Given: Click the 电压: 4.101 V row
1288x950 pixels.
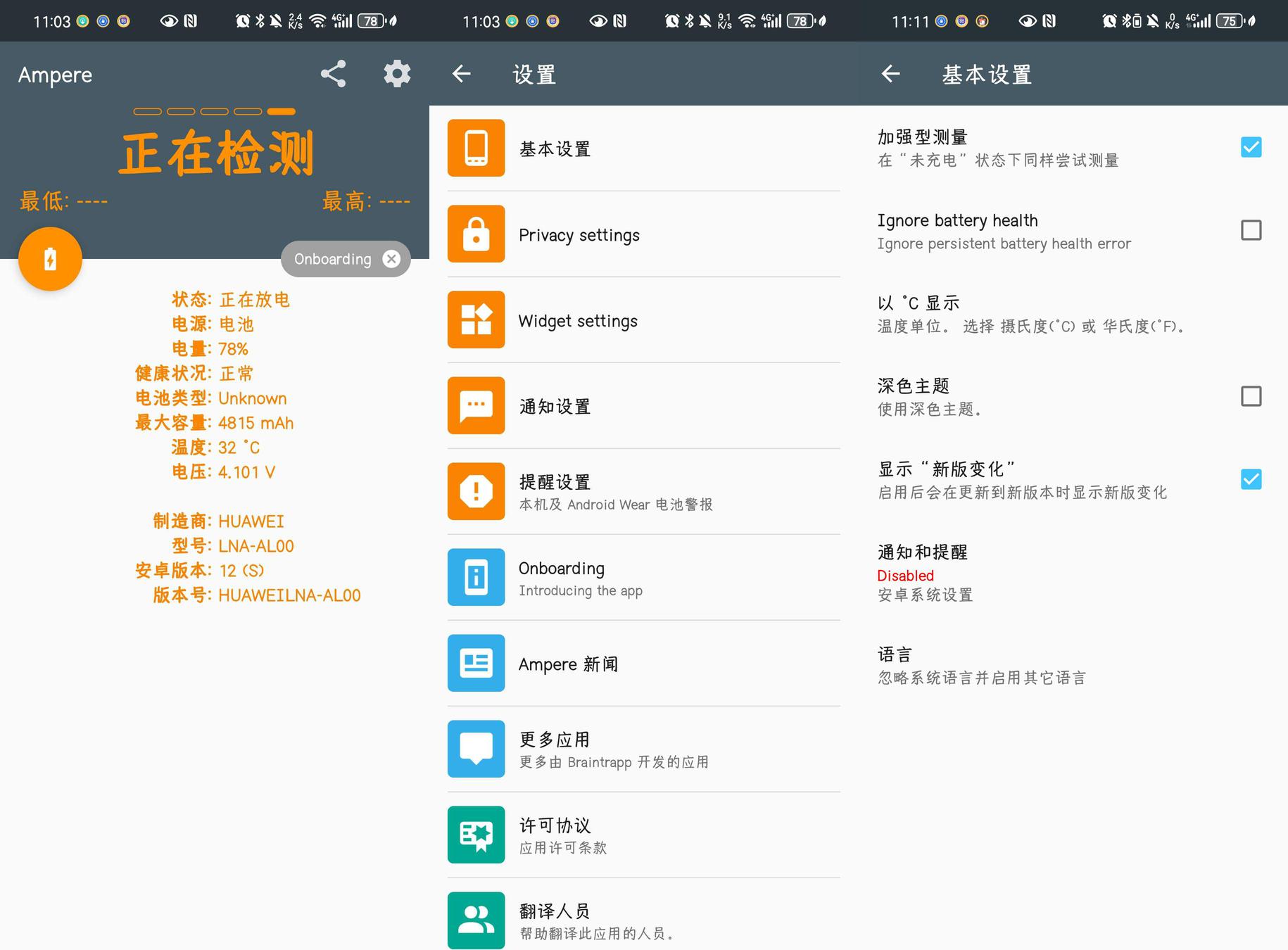Looking at the screenshot, I should pyautogui.click(x=223, y=472).
